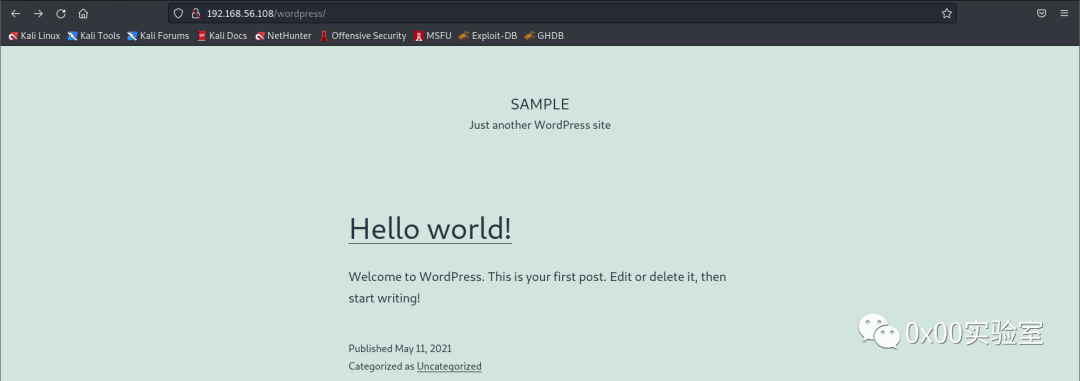Open the Hello world! post title
Image resolution: width=1080 pixels, height=381 pixels.
430,228
